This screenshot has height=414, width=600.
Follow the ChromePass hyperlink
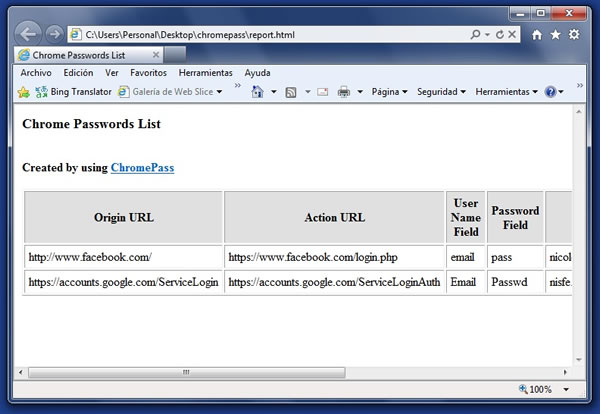point(142,168)
